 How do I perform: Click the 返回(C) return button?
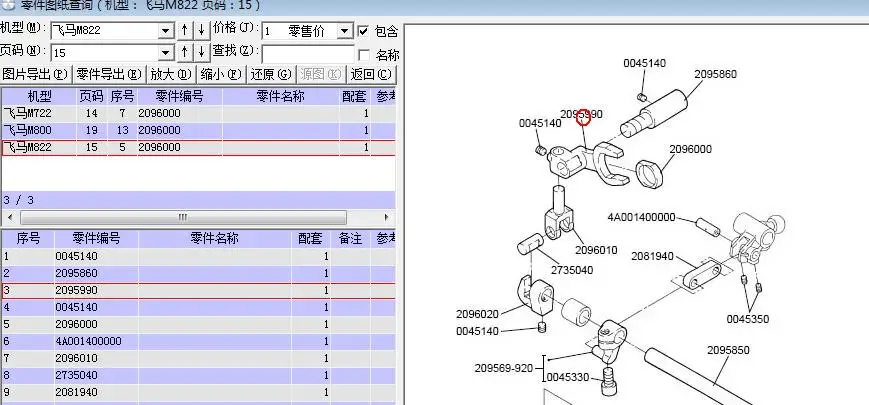(371, 74)
